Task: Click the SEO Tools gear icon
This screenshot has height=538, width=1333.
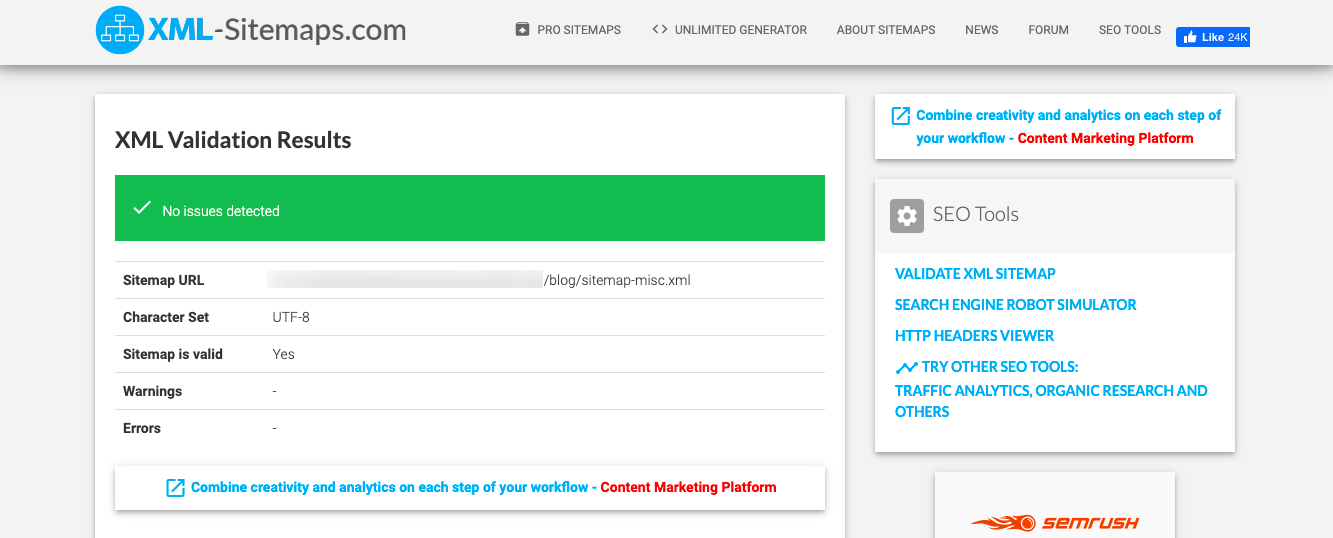Action: pyautogui.click(x=906, y=215)
